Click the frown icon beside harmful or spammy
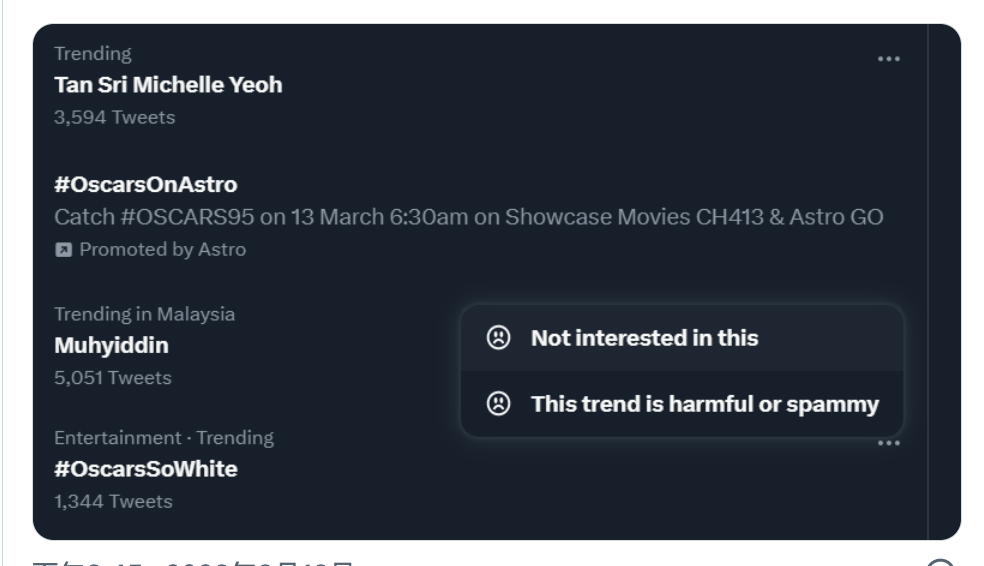Viewport: 984px width, 566px height. tap(497, 404)
